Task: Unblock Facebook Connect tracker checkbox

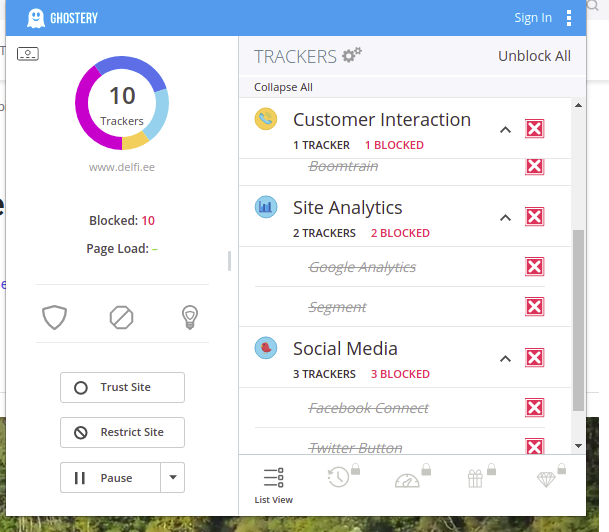Action: coord(534,408)
